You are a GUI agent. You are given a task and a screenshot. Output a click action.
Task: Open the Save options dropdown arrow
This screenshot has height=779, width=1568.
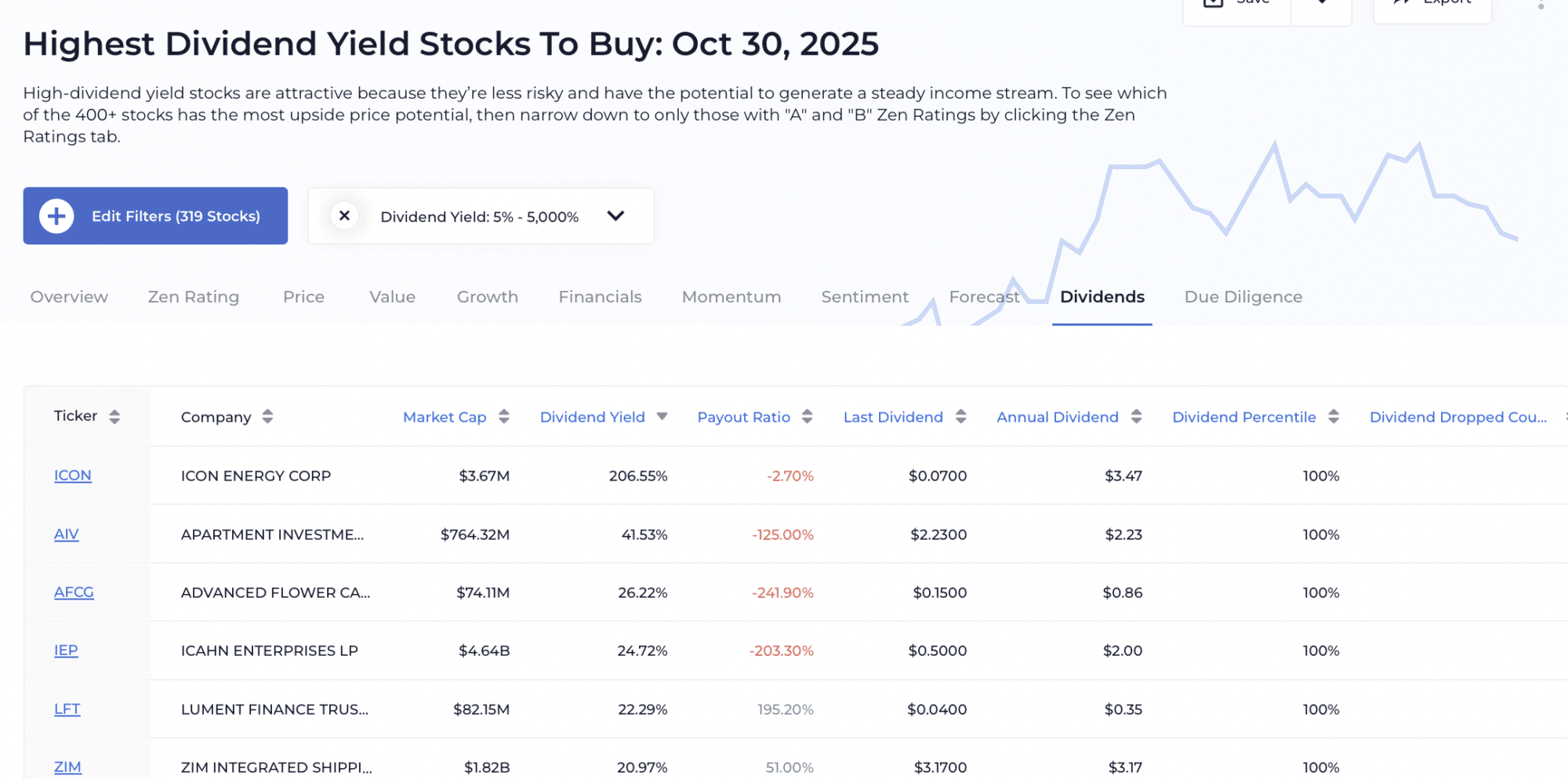1321,6
